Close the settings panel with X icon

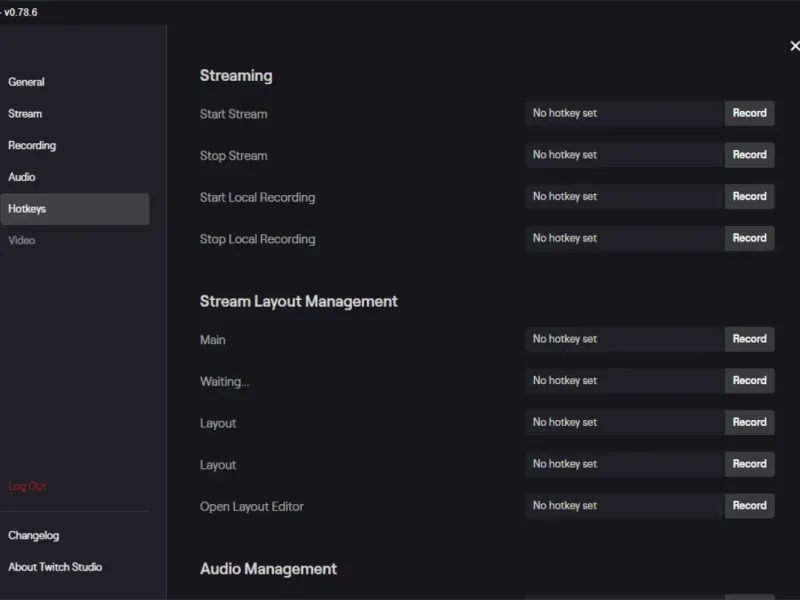[x=794, y=46]
